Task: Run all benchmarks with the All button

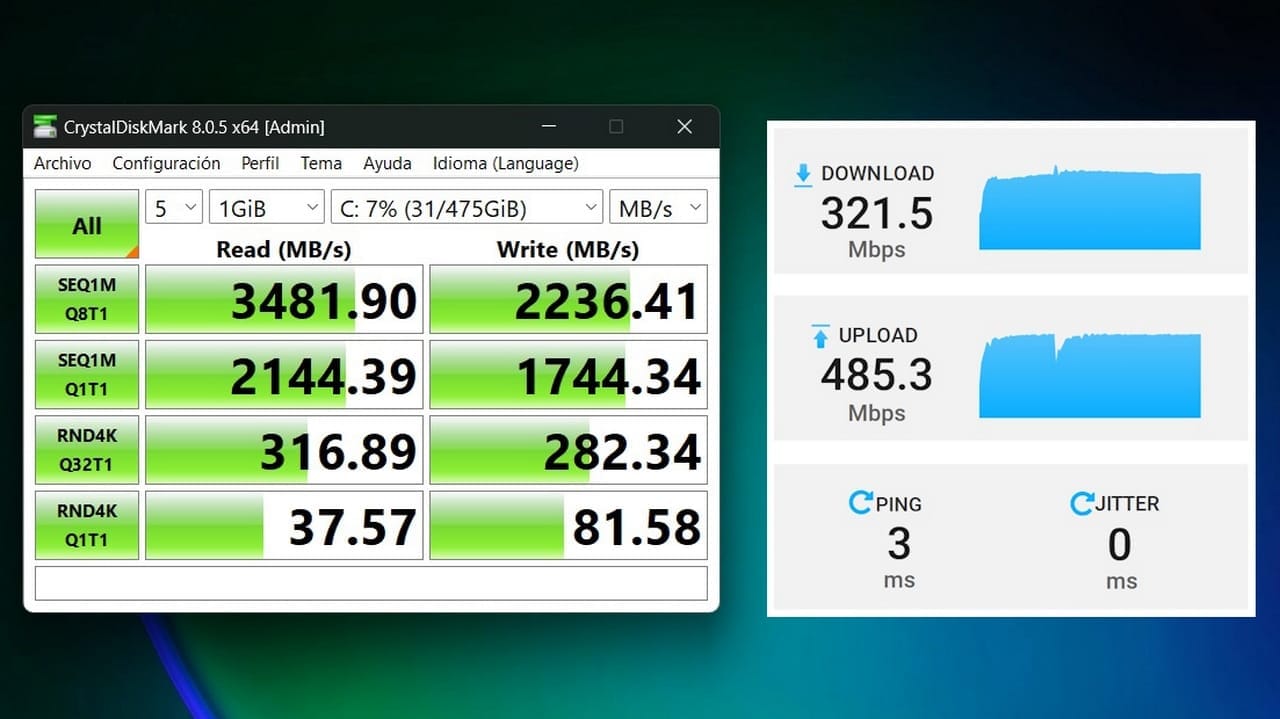Action: (87, 224)
